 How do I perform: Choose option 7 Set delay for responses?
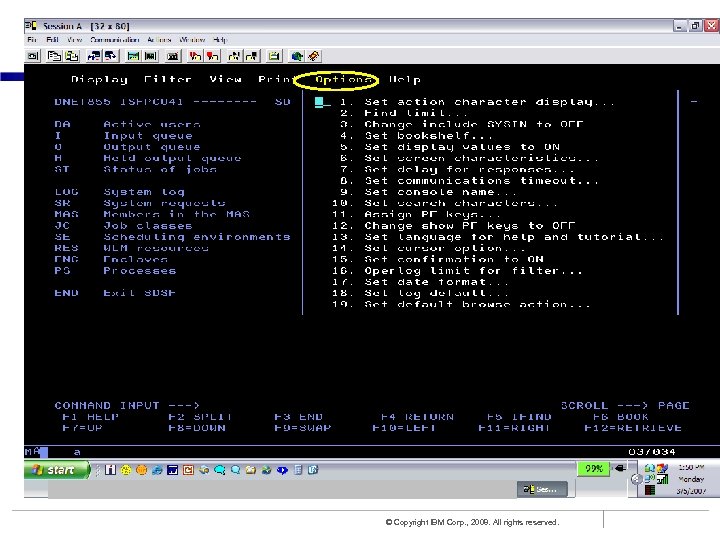click(457, 169)
